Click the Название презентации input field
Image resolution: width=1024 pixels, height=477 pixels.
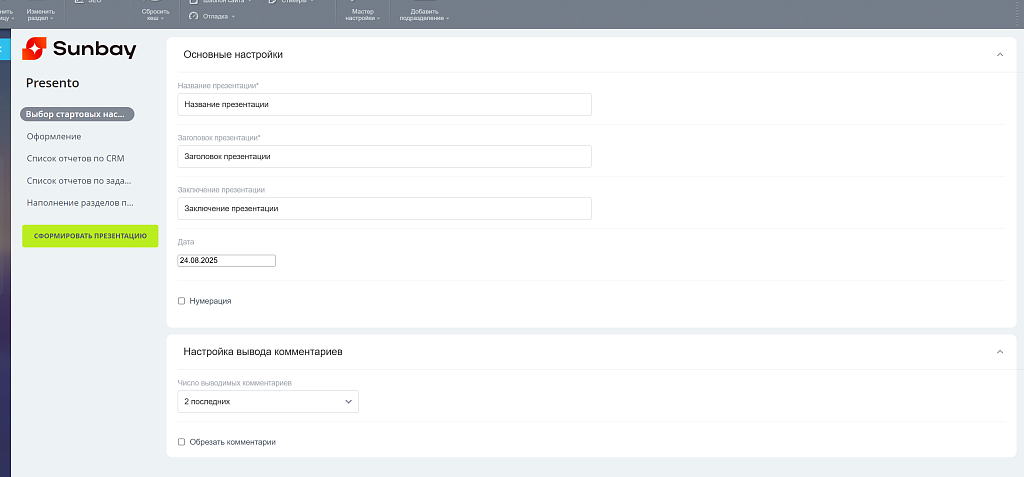384,104
